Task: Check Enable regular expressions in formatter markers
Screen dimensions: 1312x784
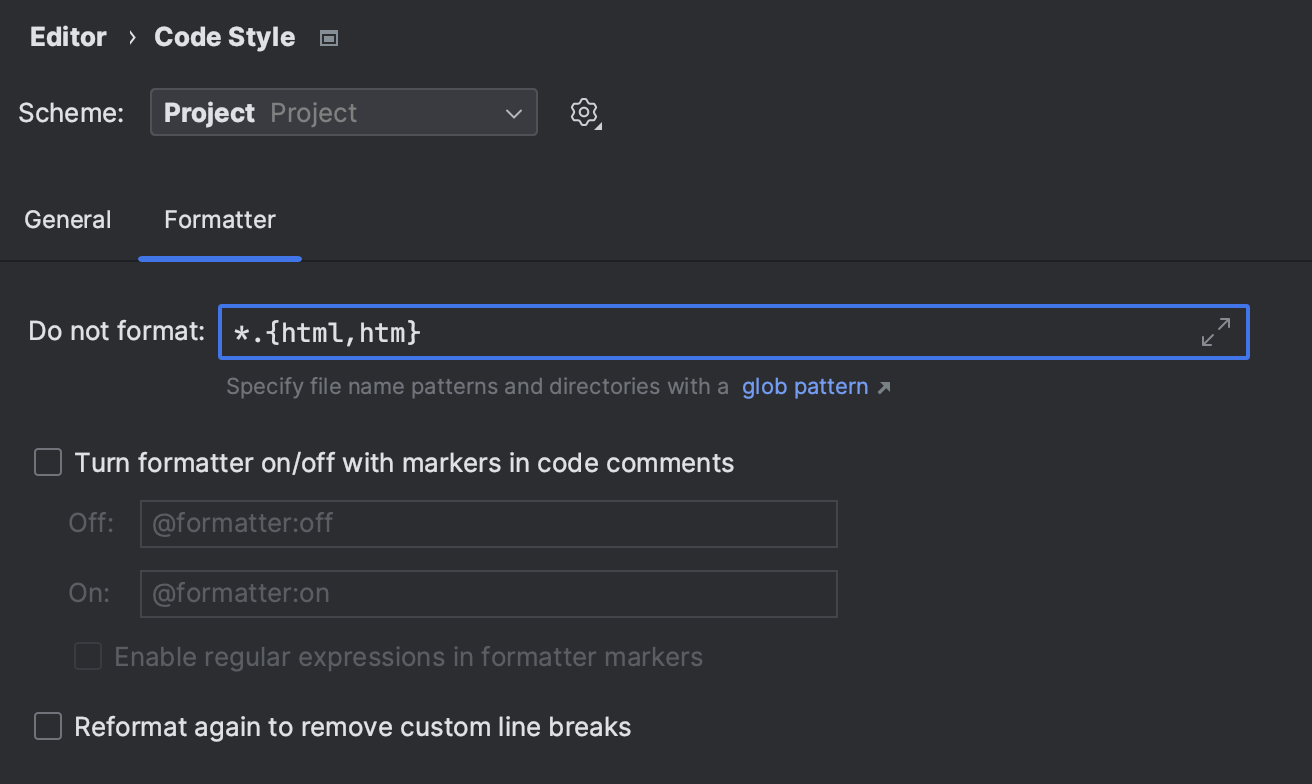Action: (87, 656)
